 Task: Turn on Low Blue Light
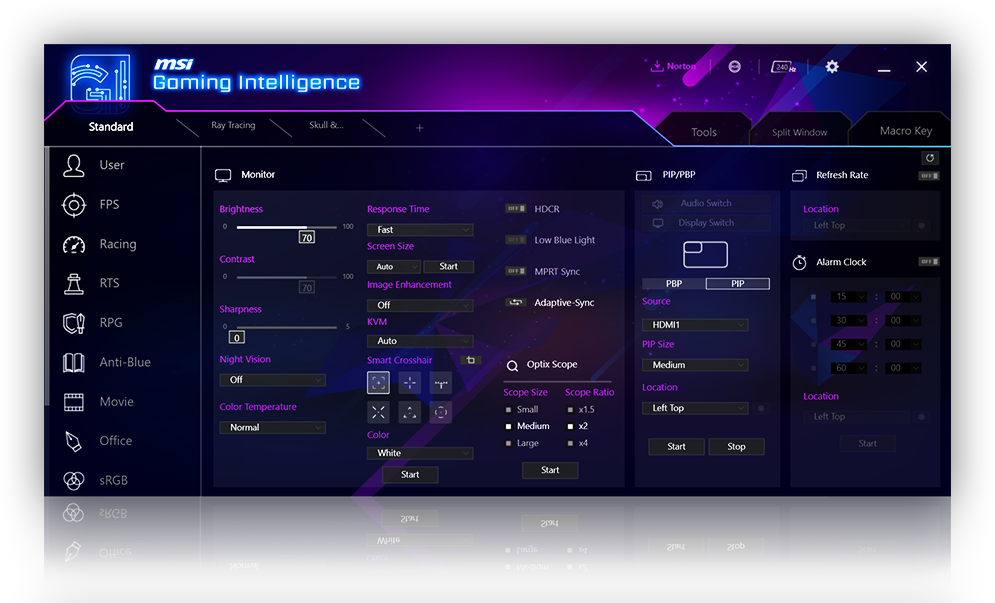tap(514, 240)
